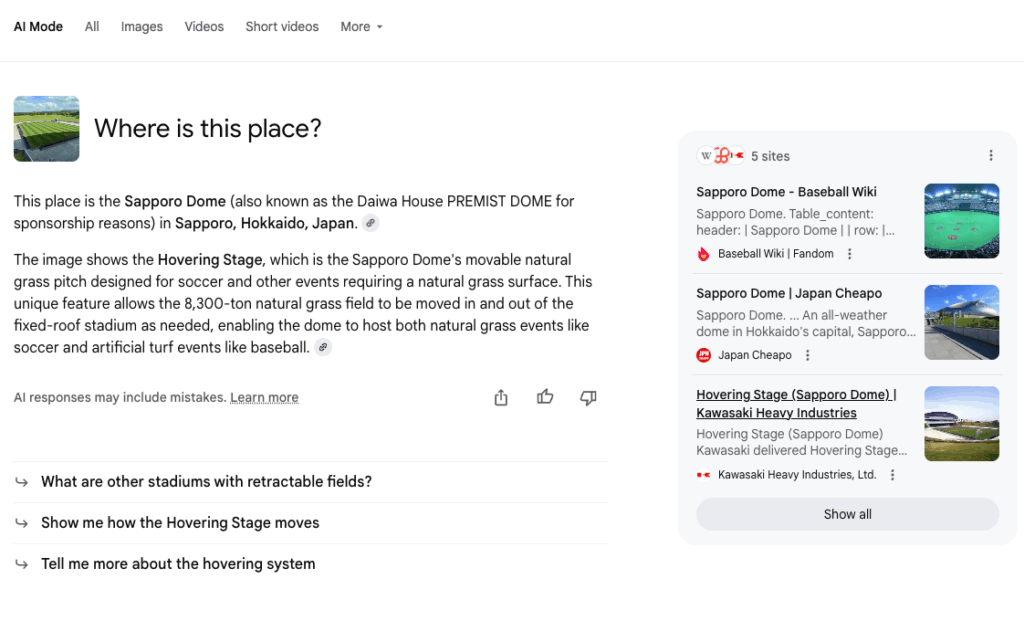Open the Videos tab

(204, 27)
